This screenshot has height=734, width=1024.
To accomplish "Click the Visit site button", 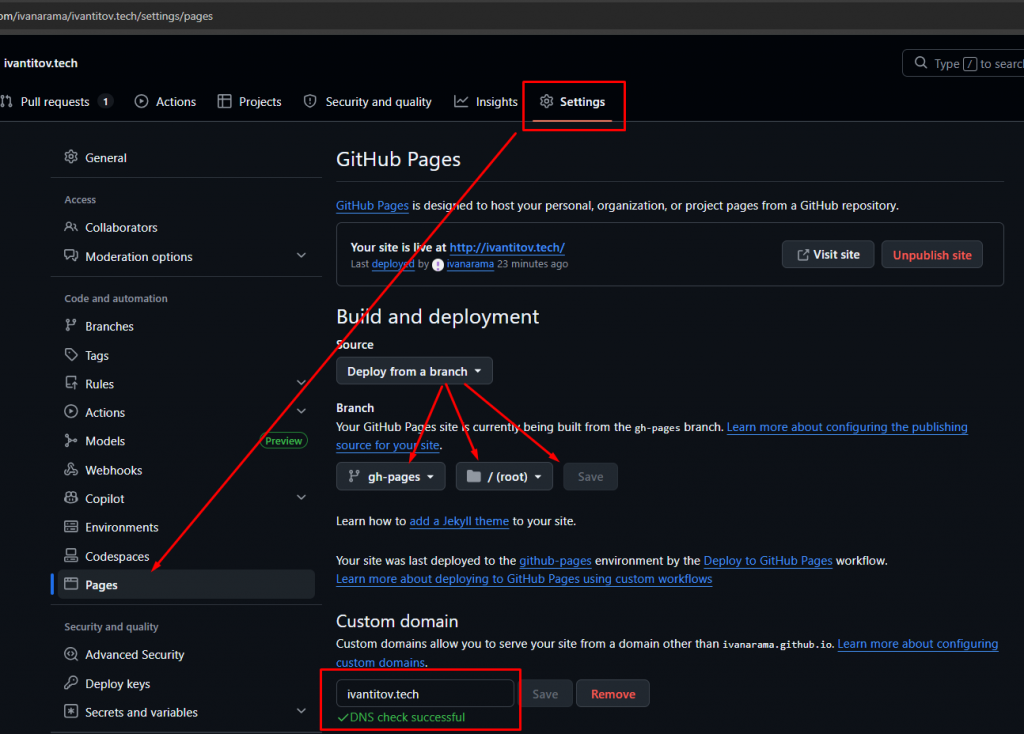I will tap(828, 255).
